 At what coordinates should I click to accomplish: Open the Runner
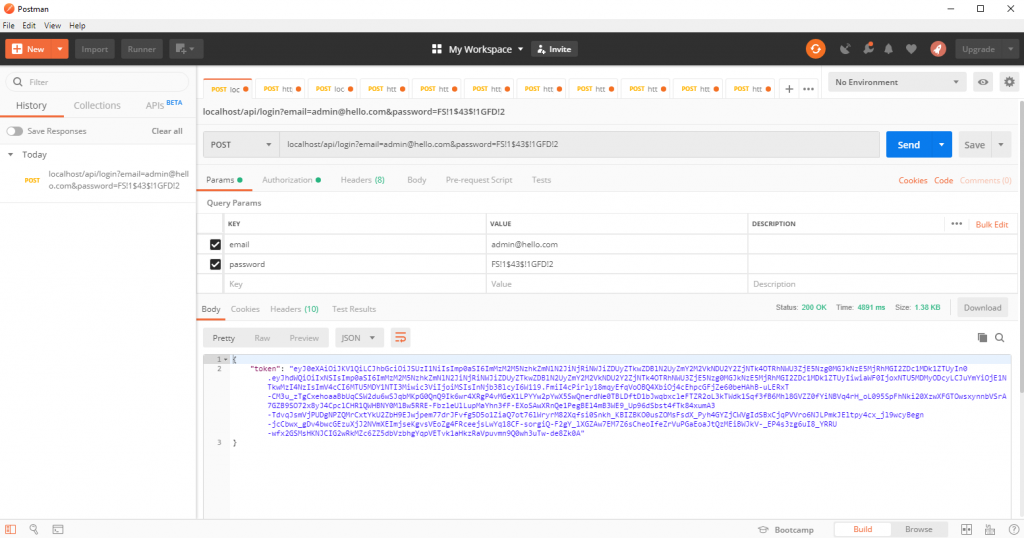[142, 49]
